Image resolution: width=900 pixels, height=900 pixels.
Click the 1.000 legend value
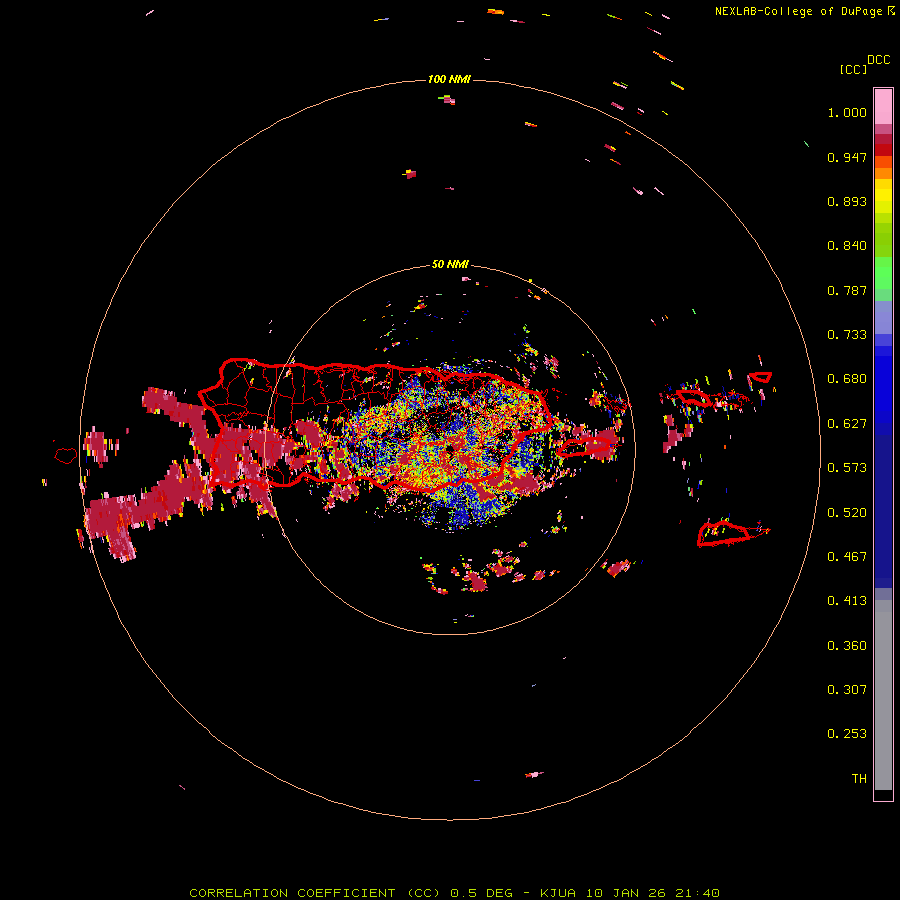tap(847, 112)
